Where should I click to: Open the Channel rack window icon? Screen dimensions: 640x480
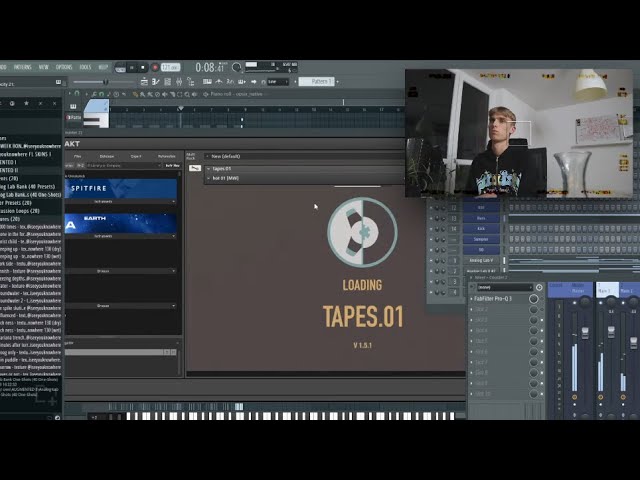167,82
